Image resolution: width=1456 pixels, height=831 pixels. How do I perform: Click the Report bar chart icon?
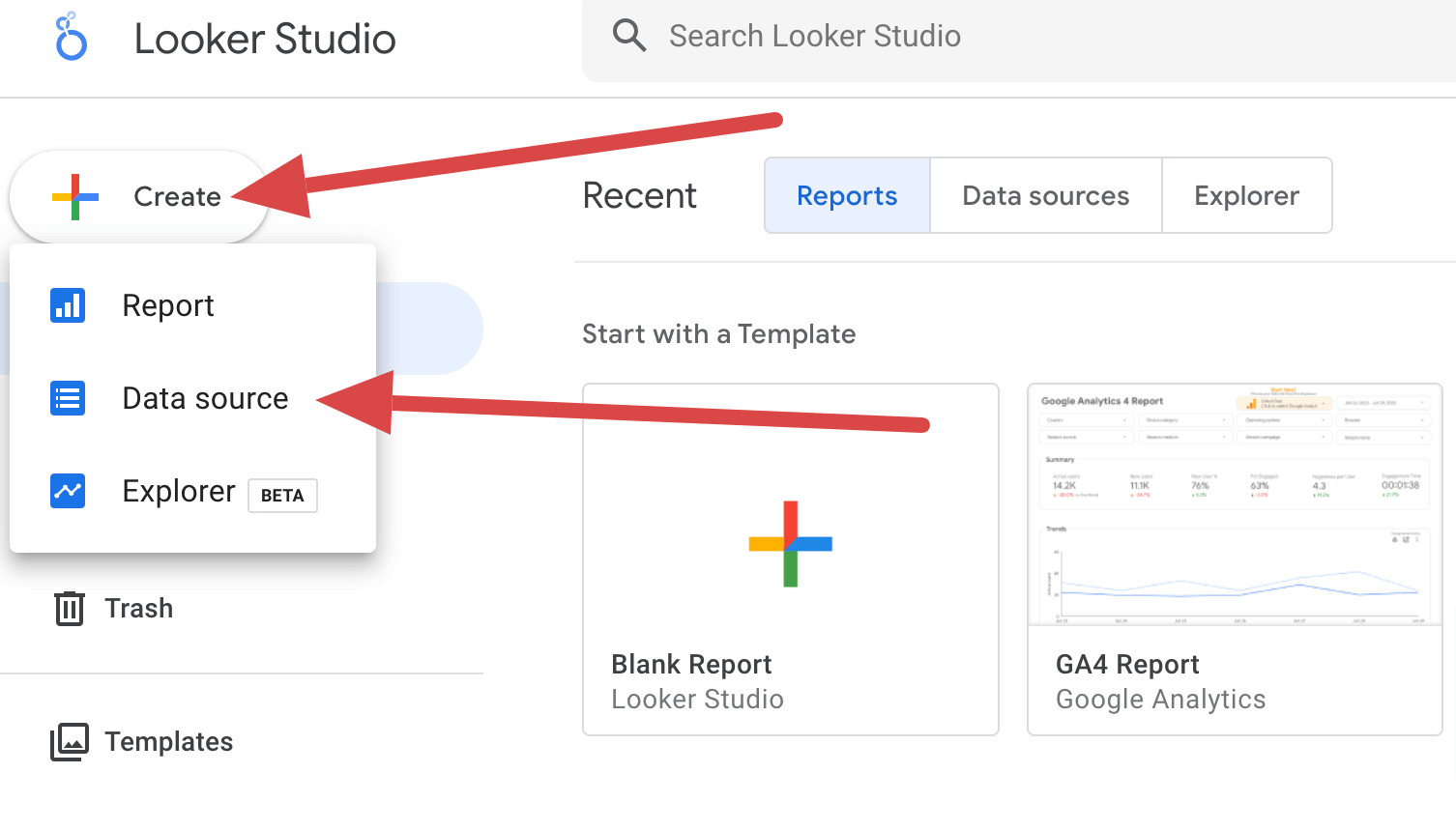[68, 305]
